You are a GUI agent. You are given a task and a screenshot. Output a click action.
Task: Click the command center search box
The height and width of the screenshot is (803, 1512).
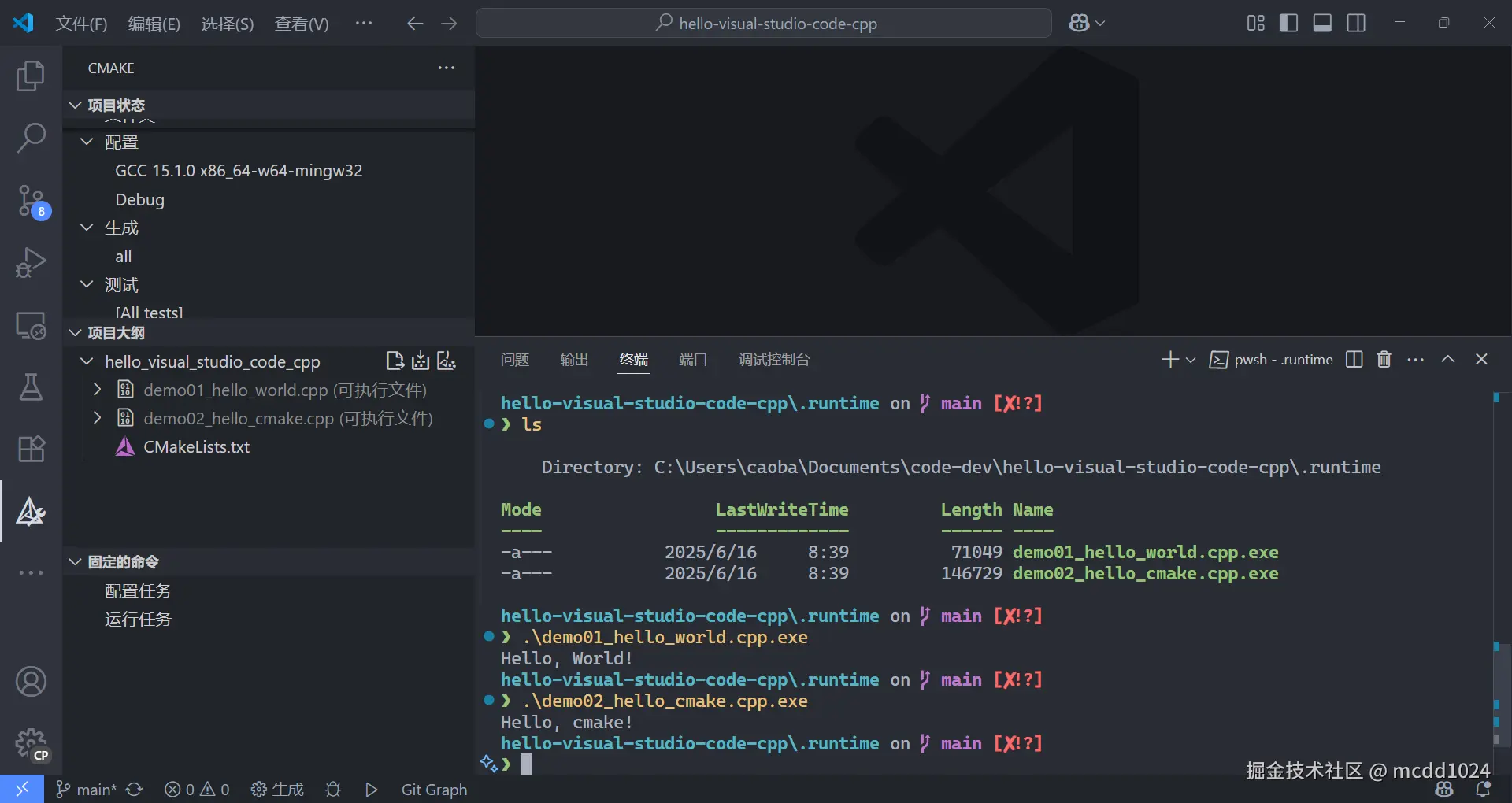764,24
